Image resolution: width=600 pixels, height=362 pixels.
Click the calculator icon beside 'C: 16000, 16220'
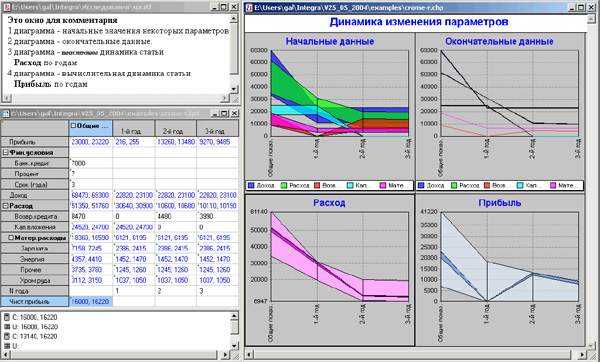click(x=7, y=317)
